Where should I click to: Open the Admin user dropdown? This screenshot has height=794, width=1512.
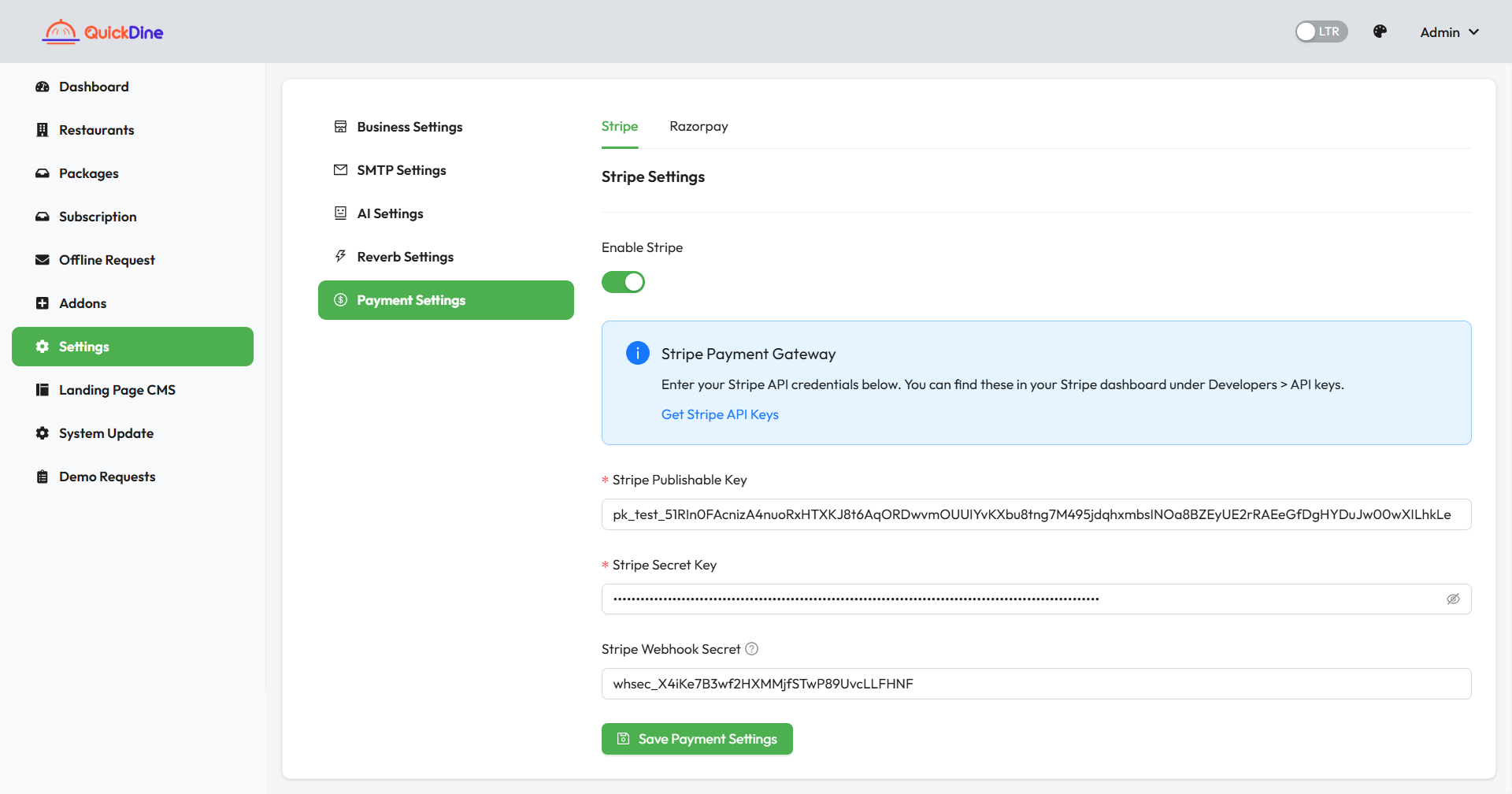click(1449, 32)
